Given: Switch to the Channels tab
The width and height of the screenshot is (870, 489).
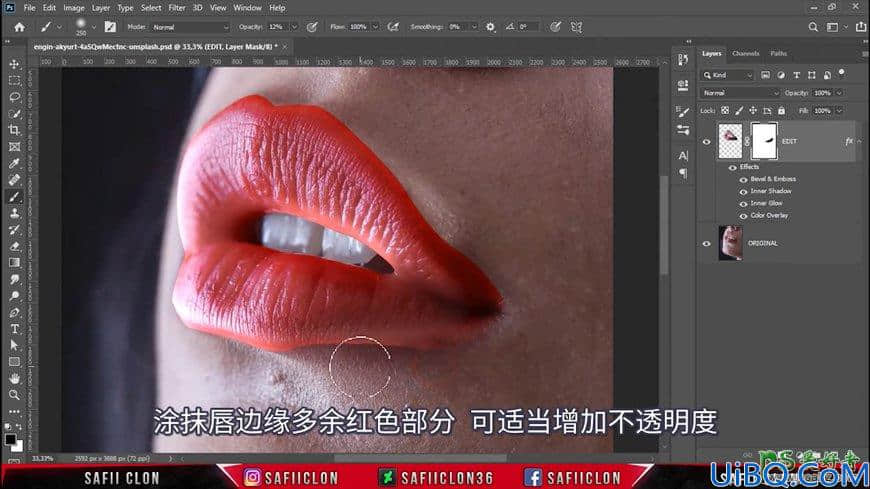Looking at the screenshot, I should 745,53.
